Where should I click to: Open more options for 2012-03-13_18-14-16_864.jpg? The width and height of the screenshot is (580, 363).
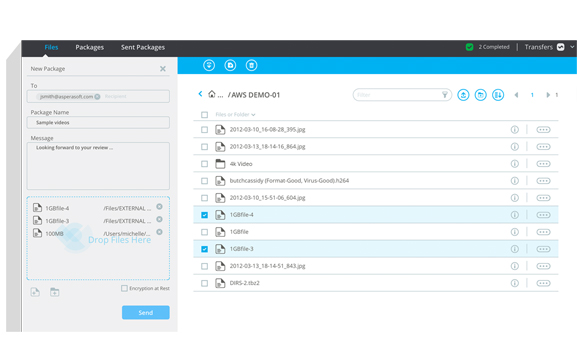tap(543, 147)
